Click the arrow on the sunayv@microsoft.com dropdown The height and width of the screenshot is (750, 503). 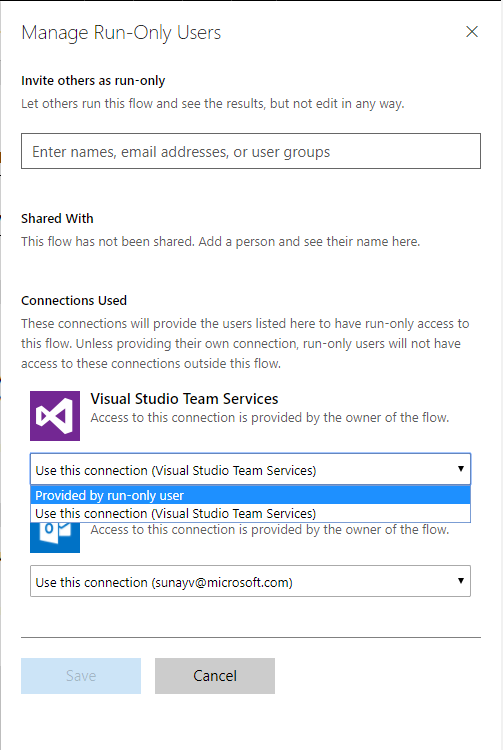pos(460,581)
